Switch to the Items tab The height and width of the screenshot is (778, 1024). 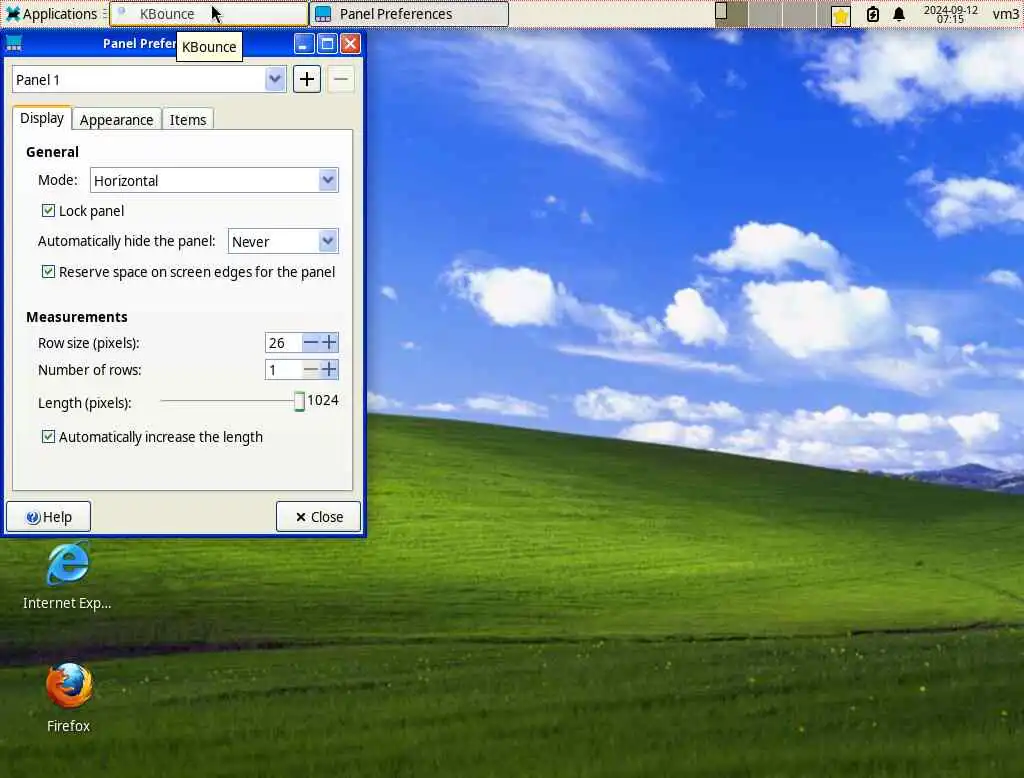pyautogui.click(x=188, y=120)
